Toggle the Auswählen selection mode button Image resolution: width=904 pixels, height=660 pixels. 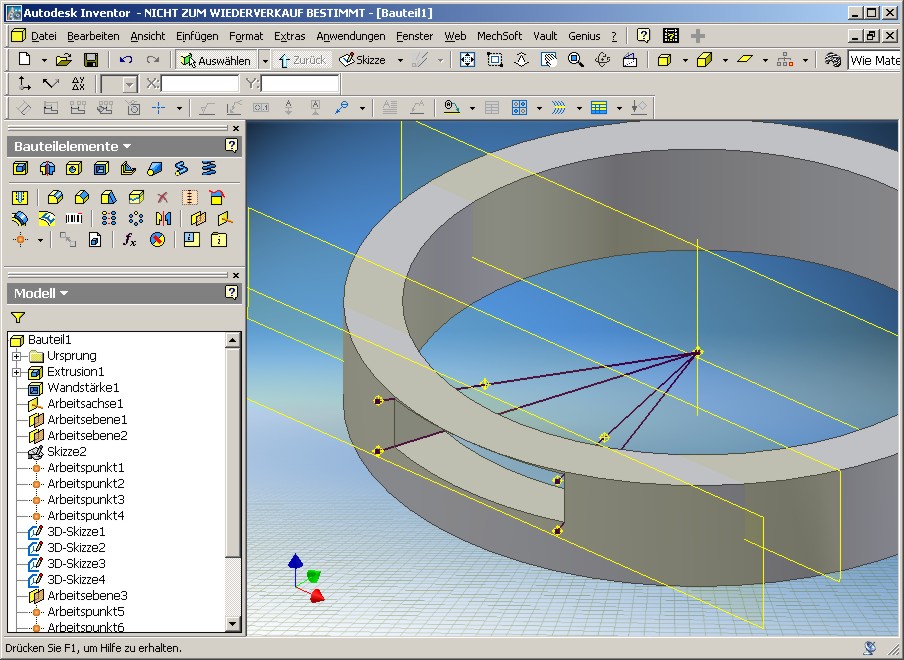pos(216,60)
